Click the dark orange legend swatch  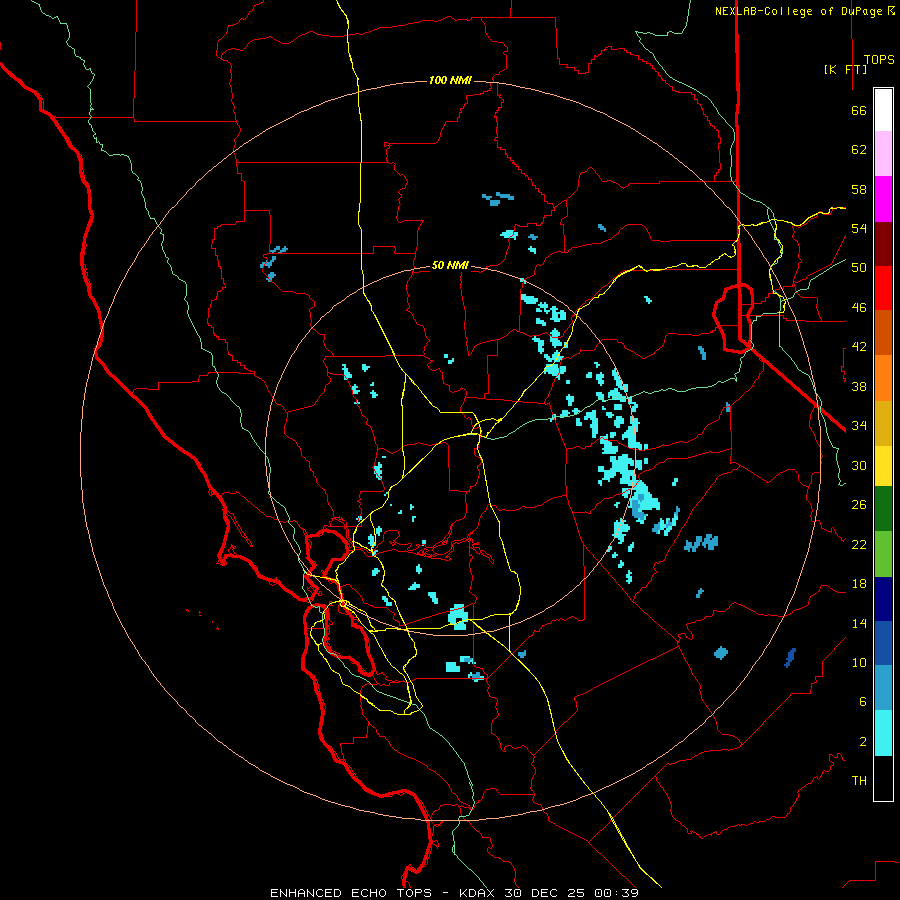coord(883,333)
